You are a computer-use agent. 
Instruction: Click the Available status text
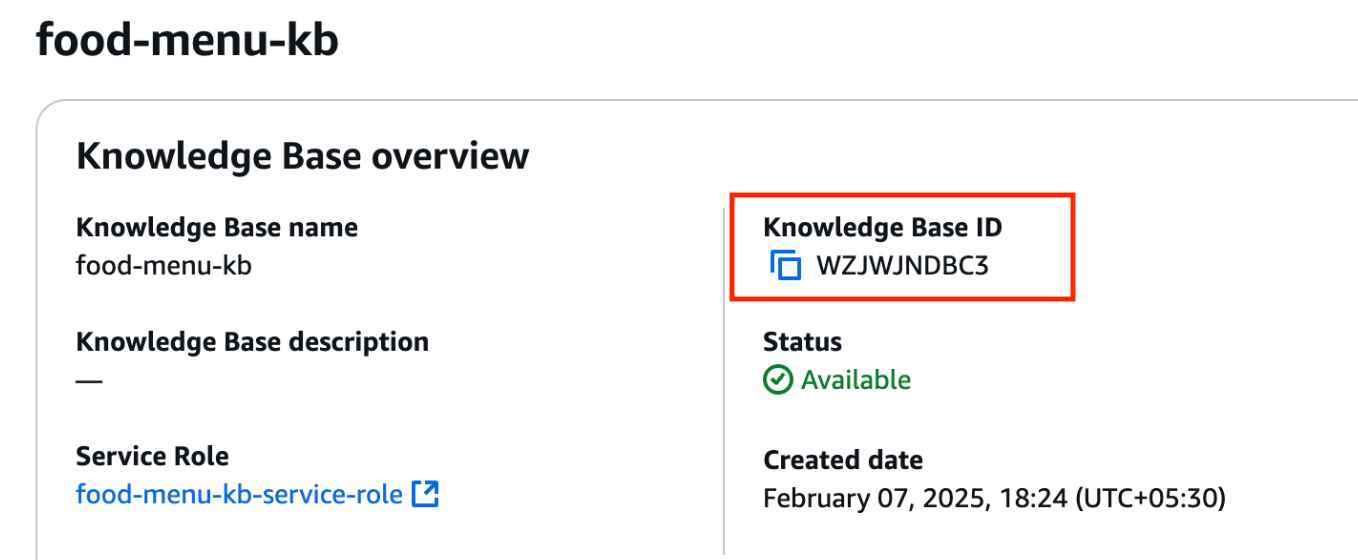coord(856,380)
